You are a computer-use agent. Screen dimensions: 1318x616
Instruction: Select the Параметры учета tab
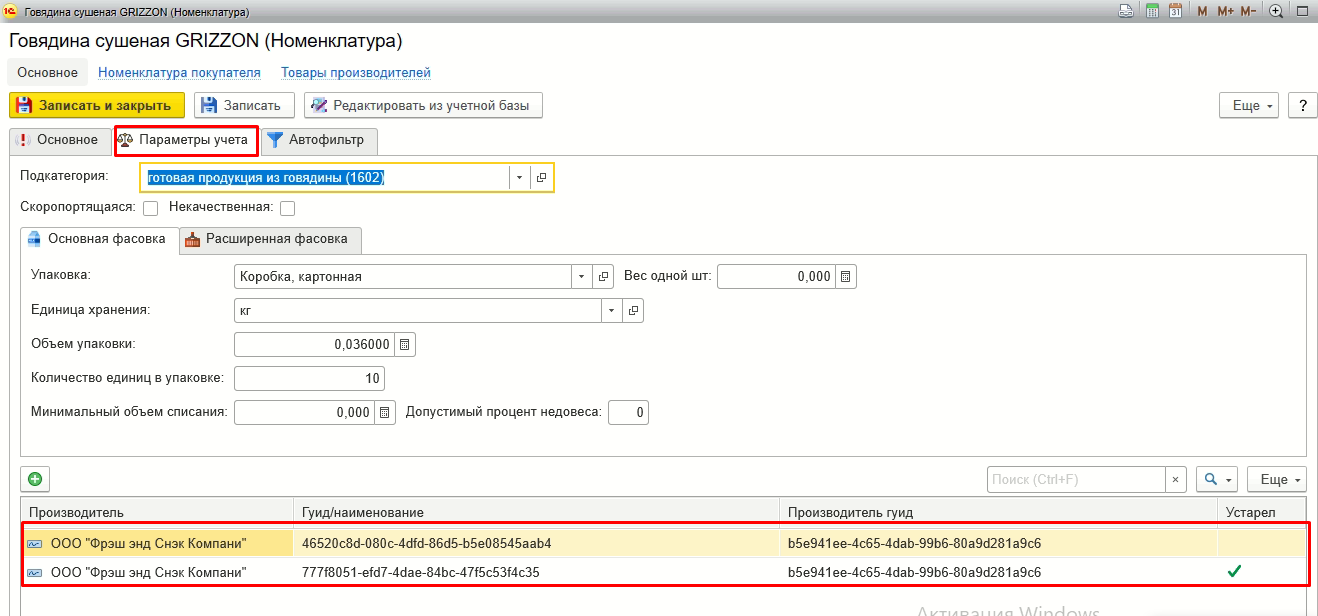tap(184, 140)
